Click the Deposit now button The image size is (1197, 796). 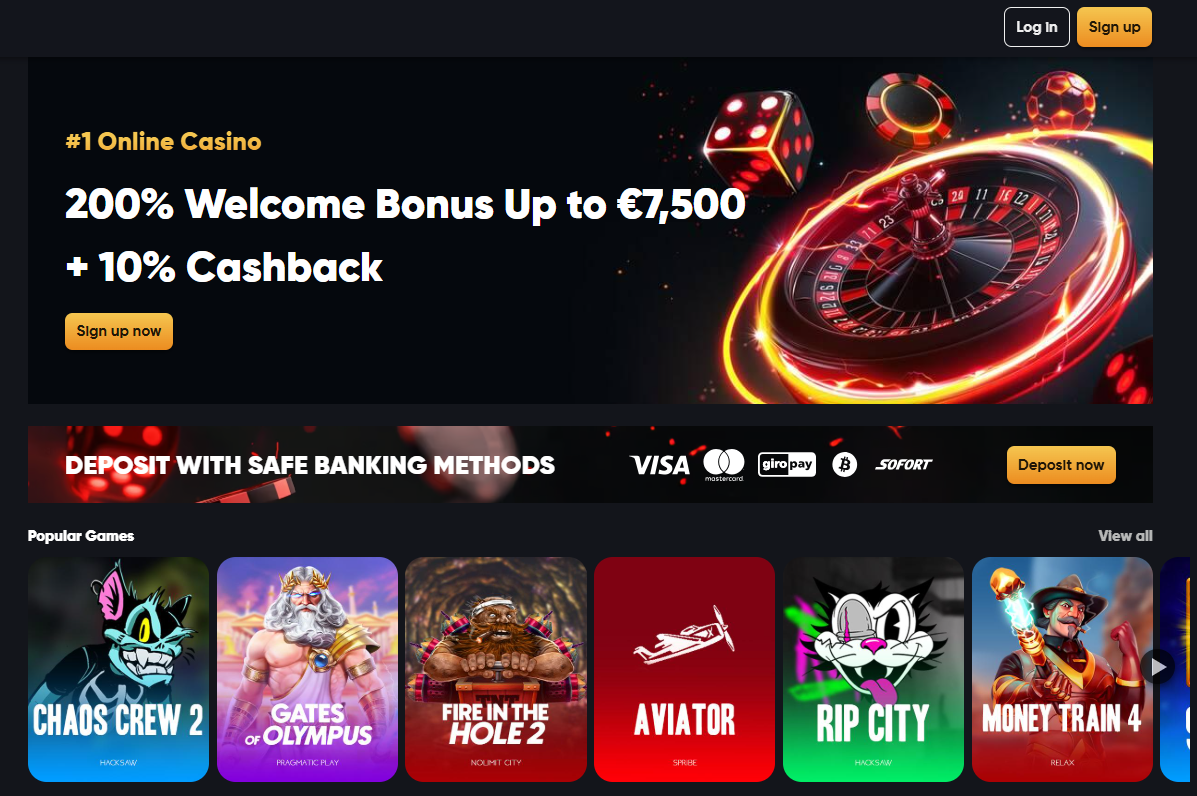[x=1061, y=465]
